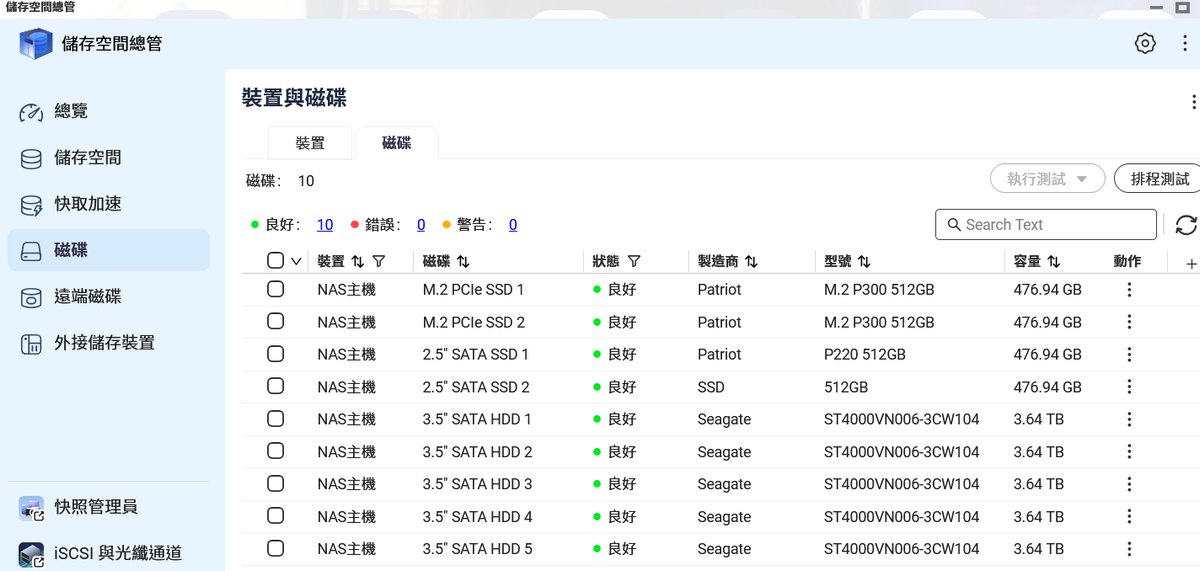Open actions menu for M.2 PCIe SSD 1

1129,290
